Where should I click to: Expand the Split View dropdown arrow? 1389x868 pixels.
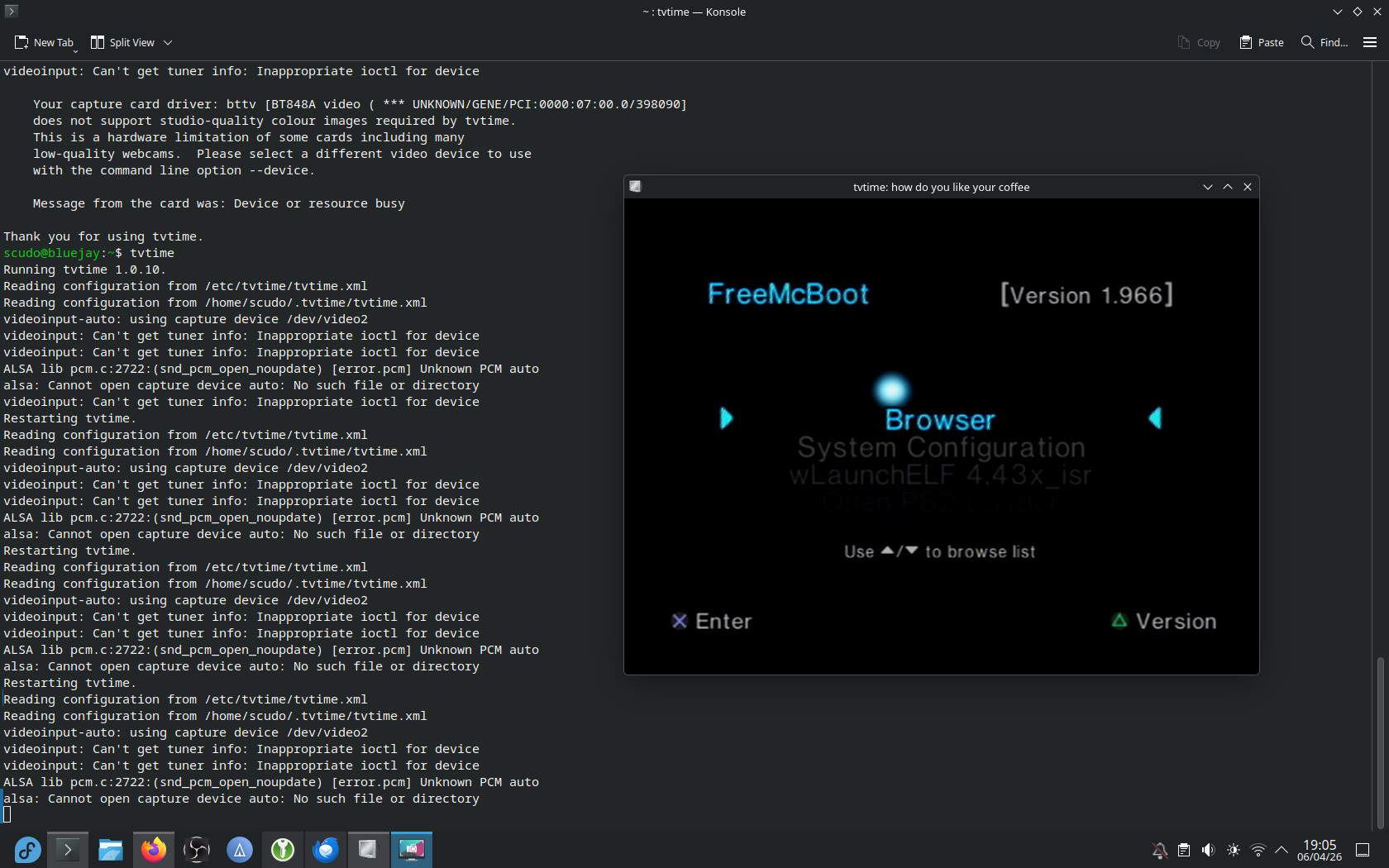tap(168, 42)
